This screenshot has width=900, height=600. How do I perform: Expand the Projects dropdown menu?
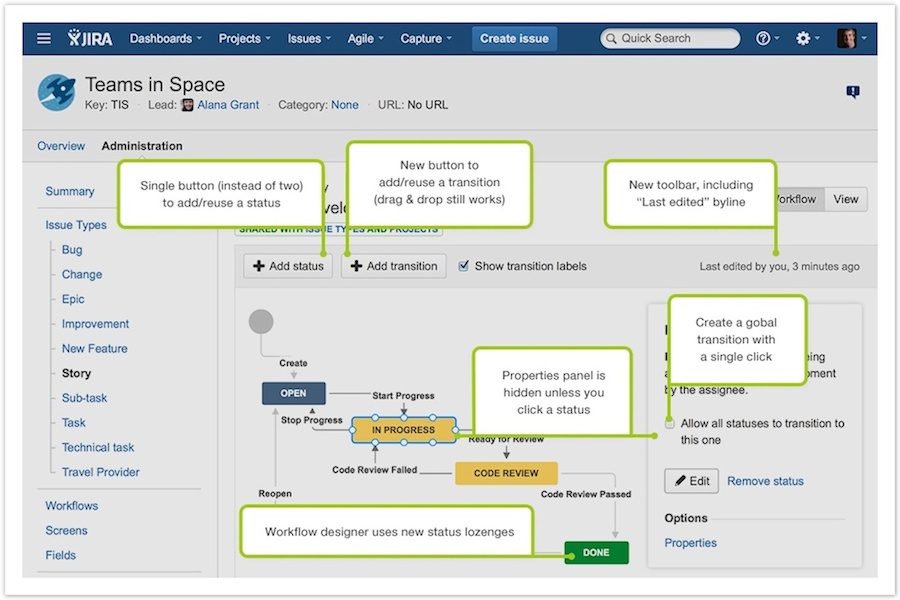pyautogui.click(x=244, y=39)
